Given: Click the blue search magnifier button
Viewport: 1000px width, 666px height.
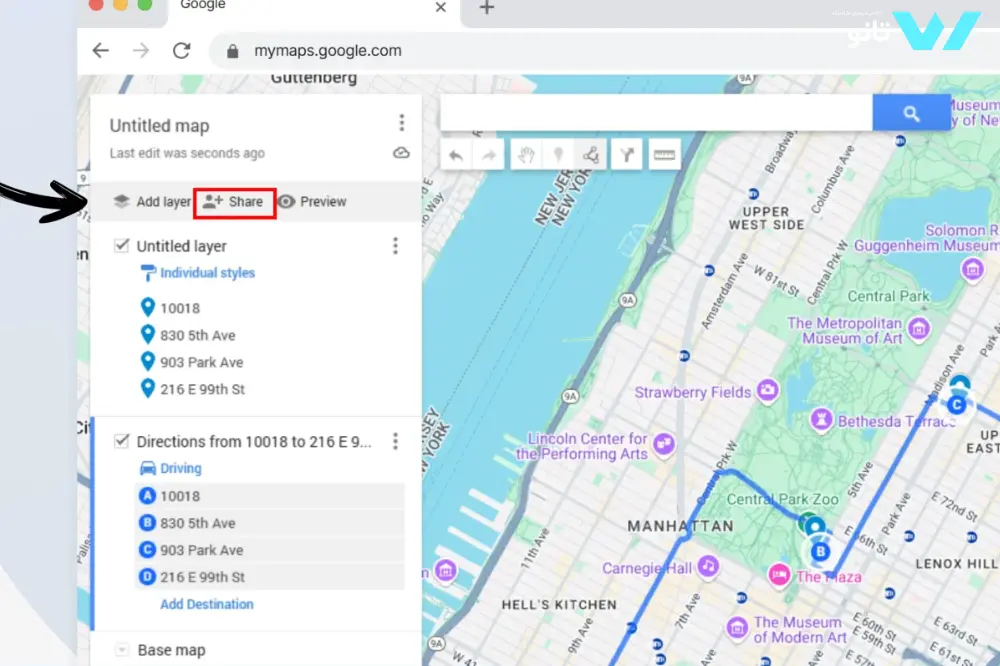Looking at the screenshot, I should pos(910,114).
